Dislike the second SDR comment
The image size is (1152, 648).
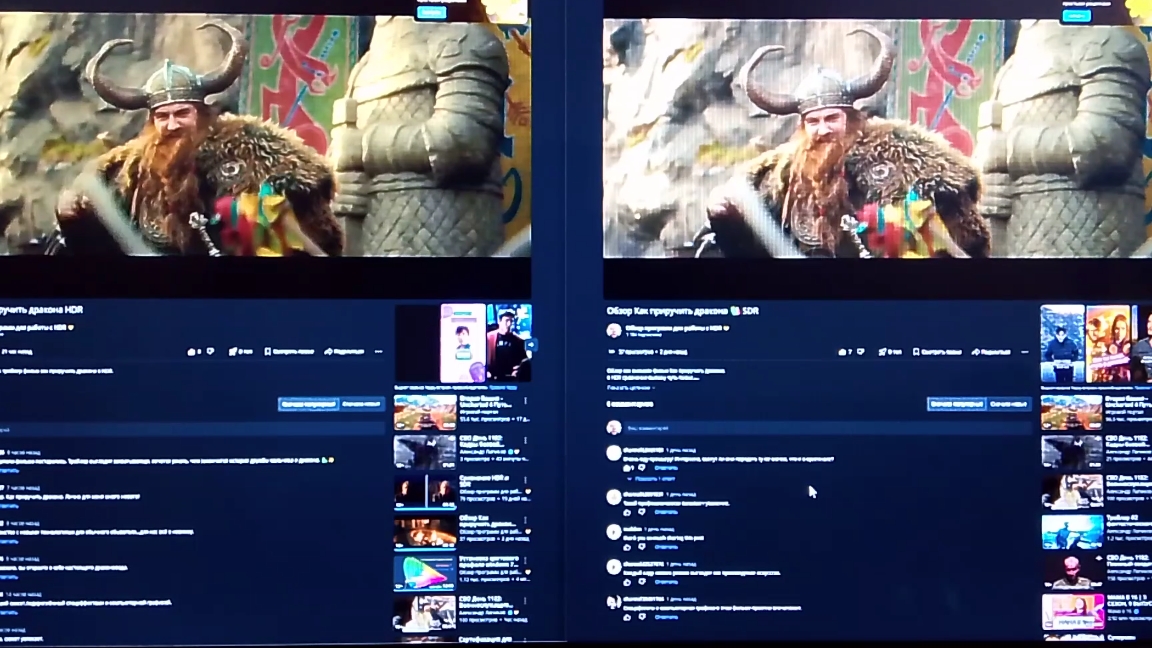(641, 512)
